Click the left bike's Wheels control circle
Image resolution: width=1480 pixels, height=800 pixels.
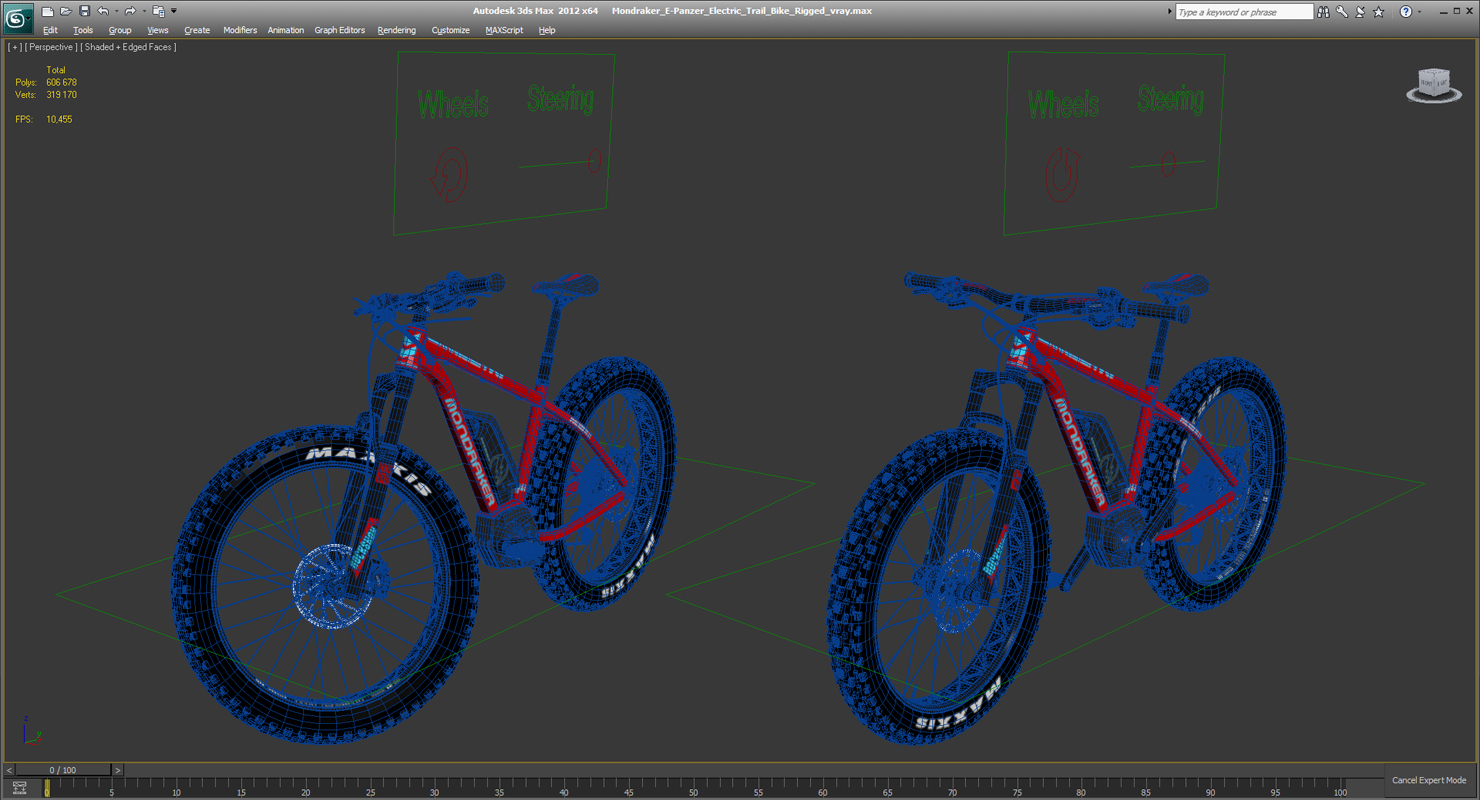point(450,173)
